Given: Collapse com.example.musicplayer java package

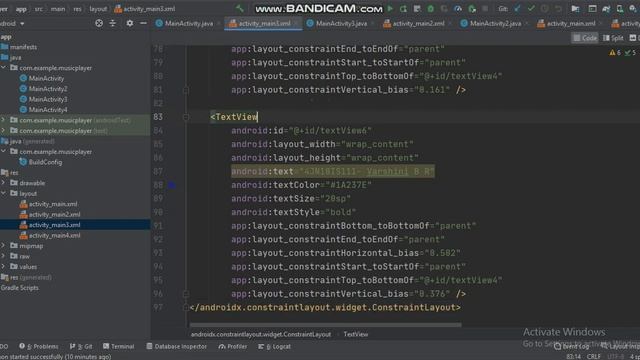Looking at the screenshot, I should [4, 68].
